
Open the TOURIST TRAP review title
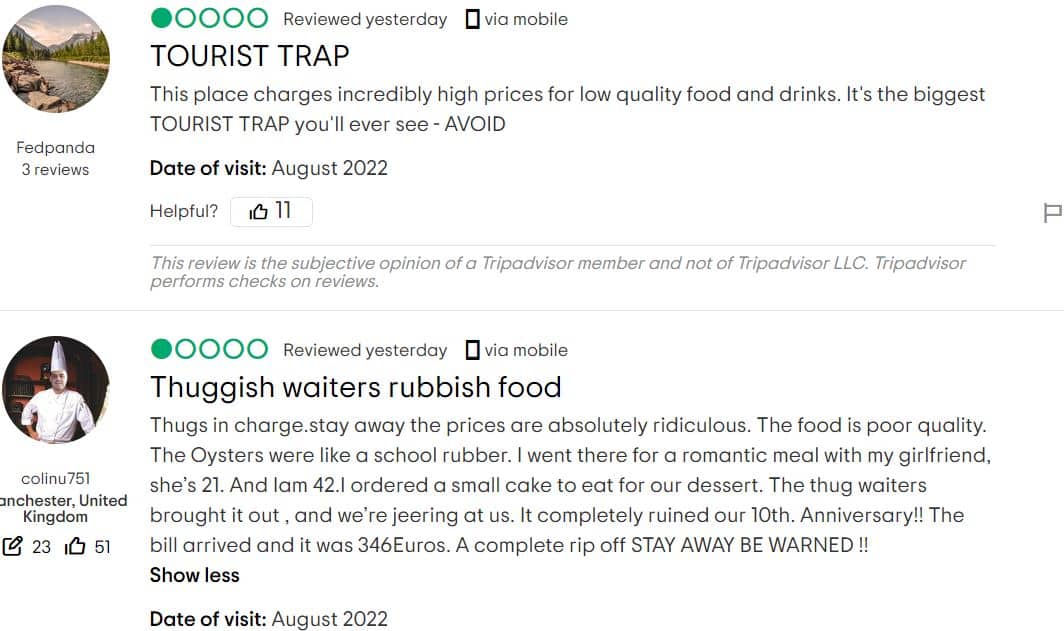[x=250, y=56]
